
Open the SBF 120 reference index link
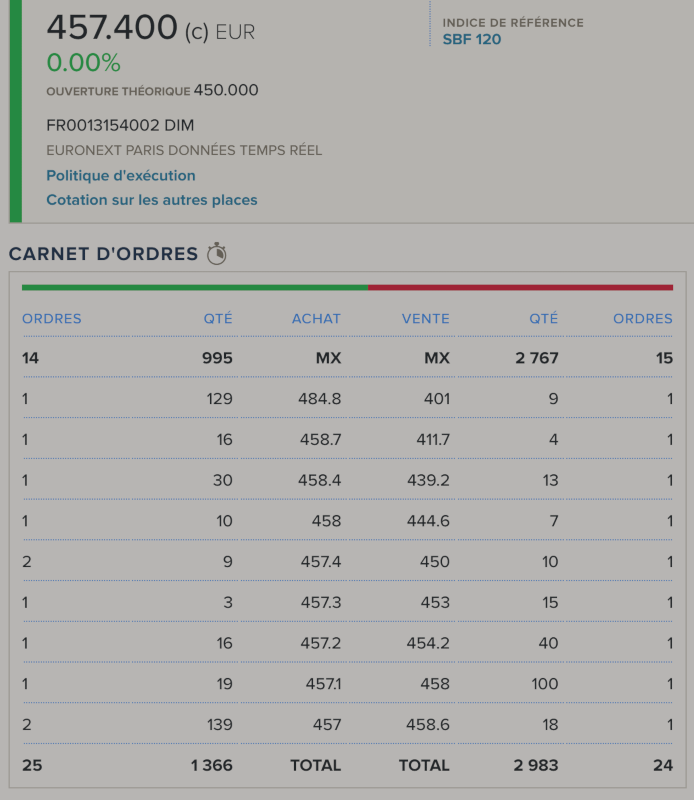point(472,40)
